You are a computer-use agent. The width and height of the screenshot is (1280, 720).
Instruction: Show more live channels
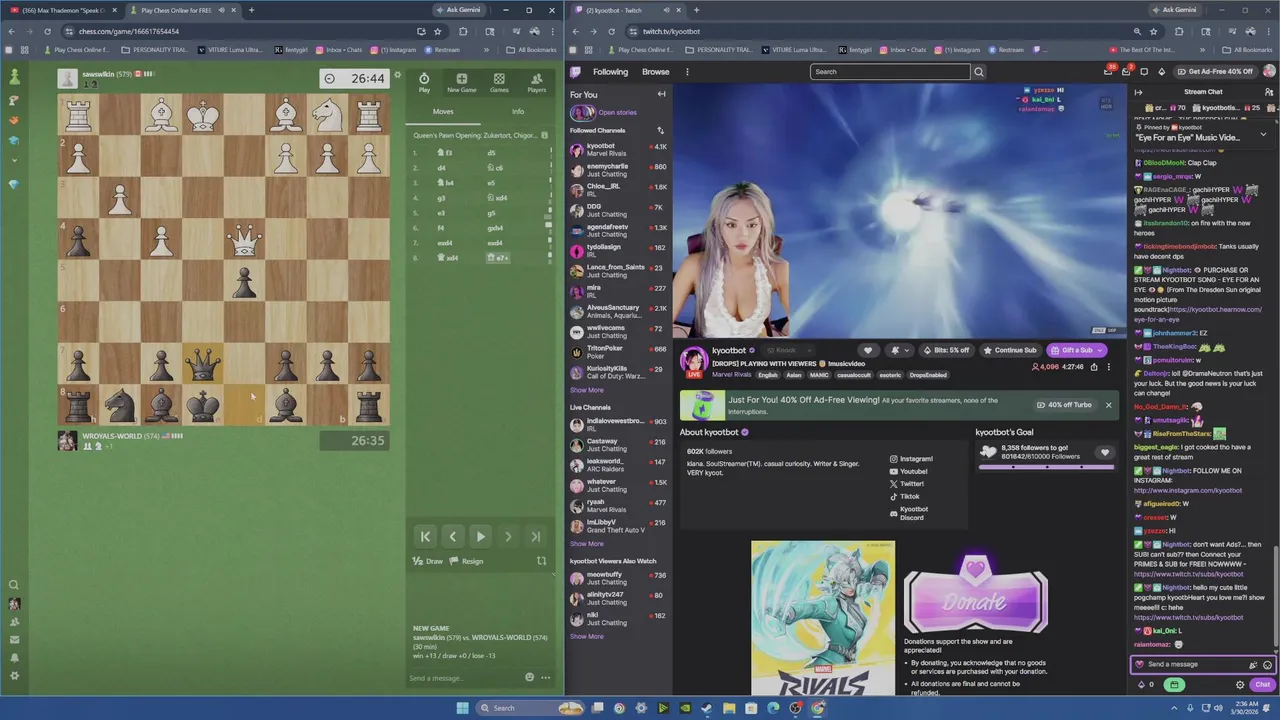(587, 544)
